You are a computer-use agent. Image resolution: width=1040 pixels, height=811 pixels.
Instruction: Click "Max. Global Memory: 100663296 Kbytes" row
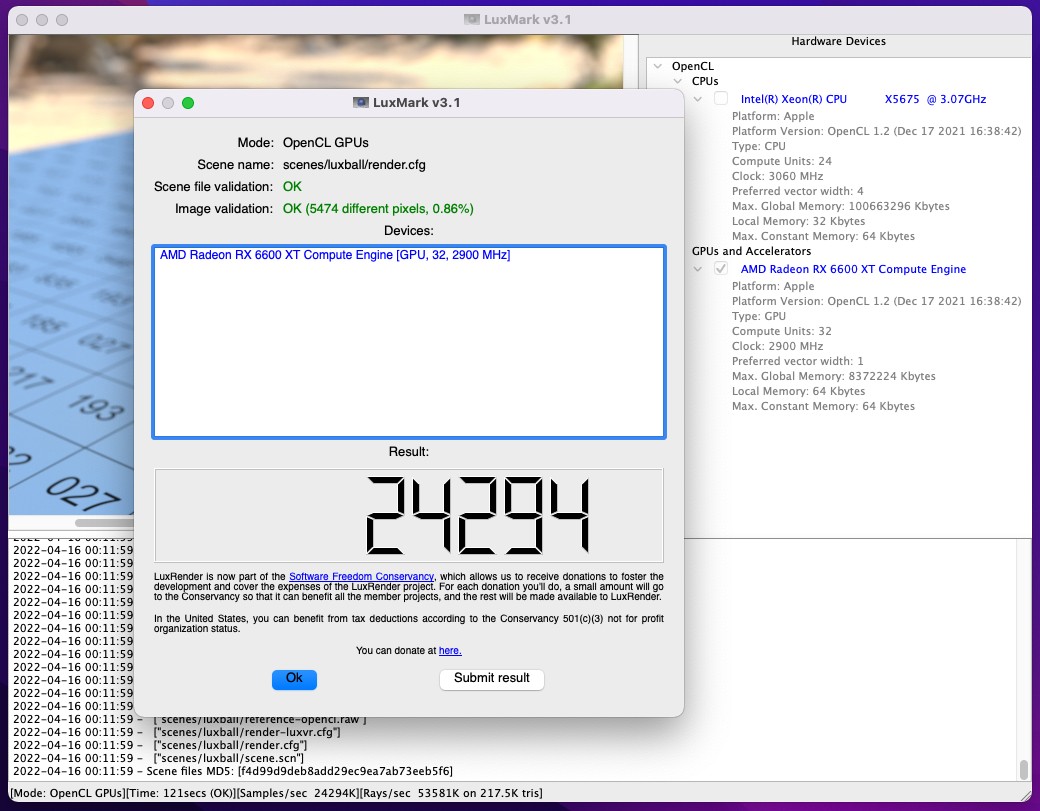pyautogui.click(x=840, y=206)
